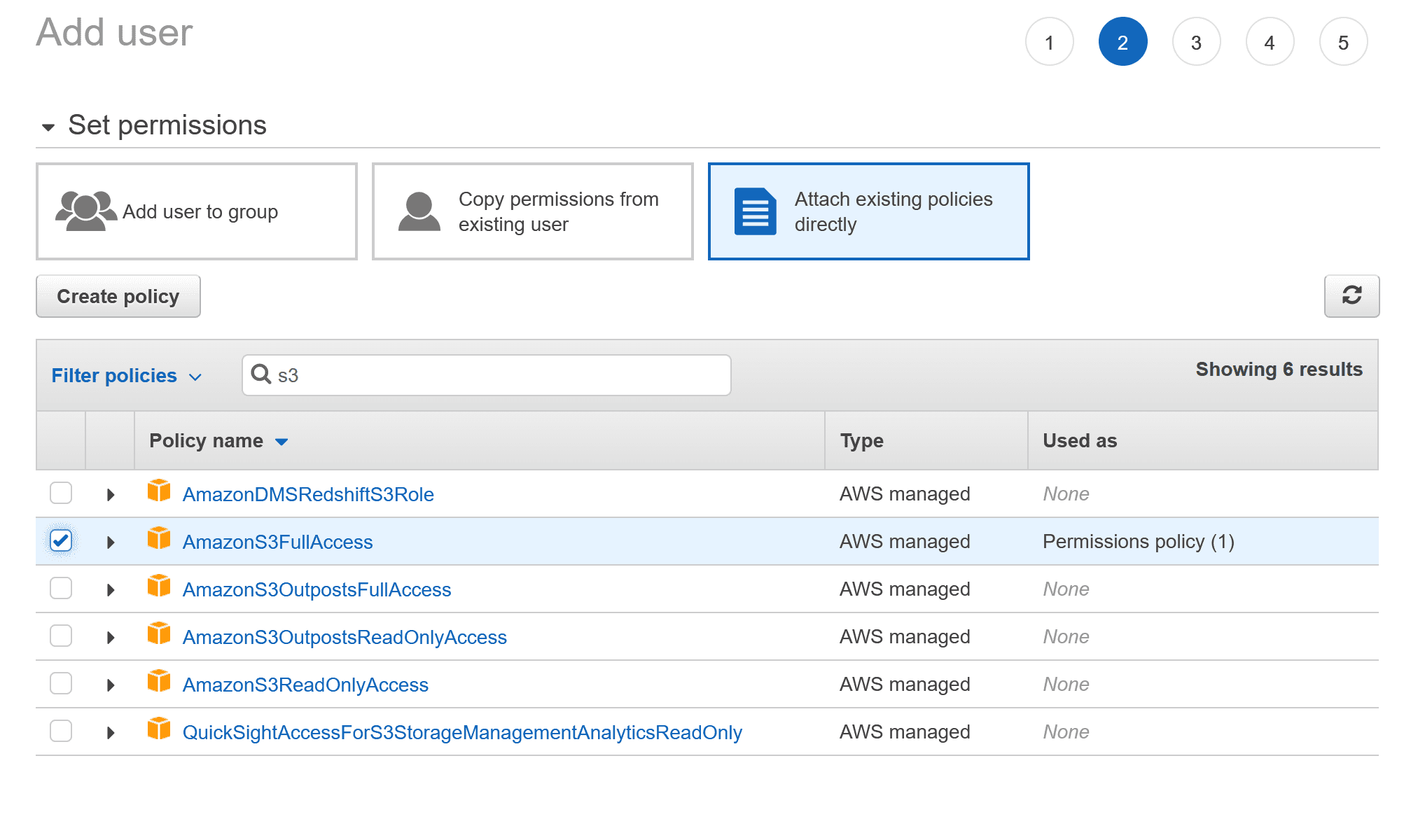Open the AmazonS3ReadOnlyAccess policy link
Viewport: 1418px width, 840px height.
coord(305,685)
